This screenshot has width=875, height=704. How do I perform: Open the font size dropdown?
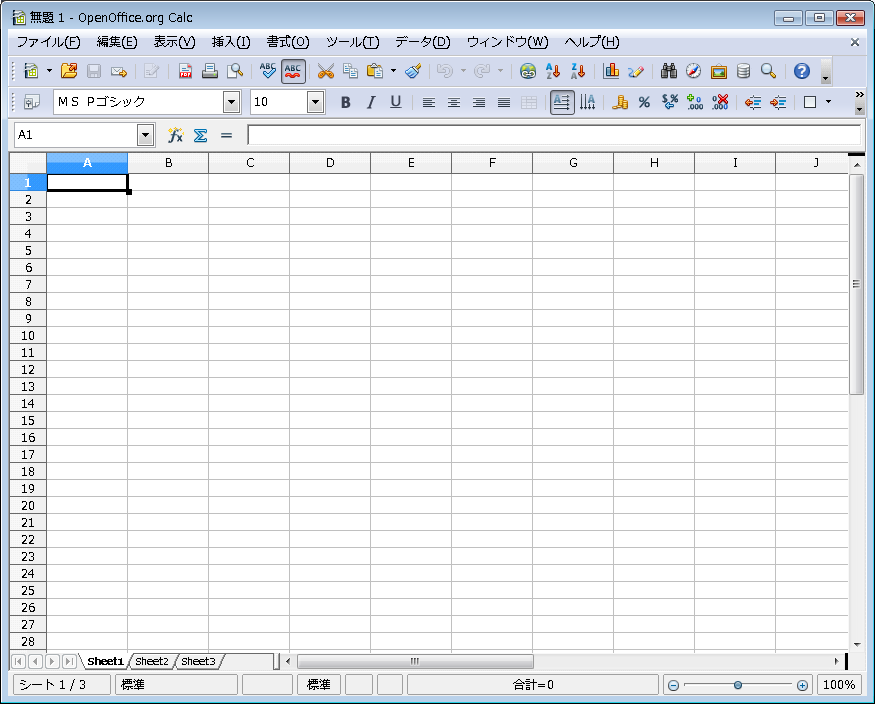click(x=316, y=102)
